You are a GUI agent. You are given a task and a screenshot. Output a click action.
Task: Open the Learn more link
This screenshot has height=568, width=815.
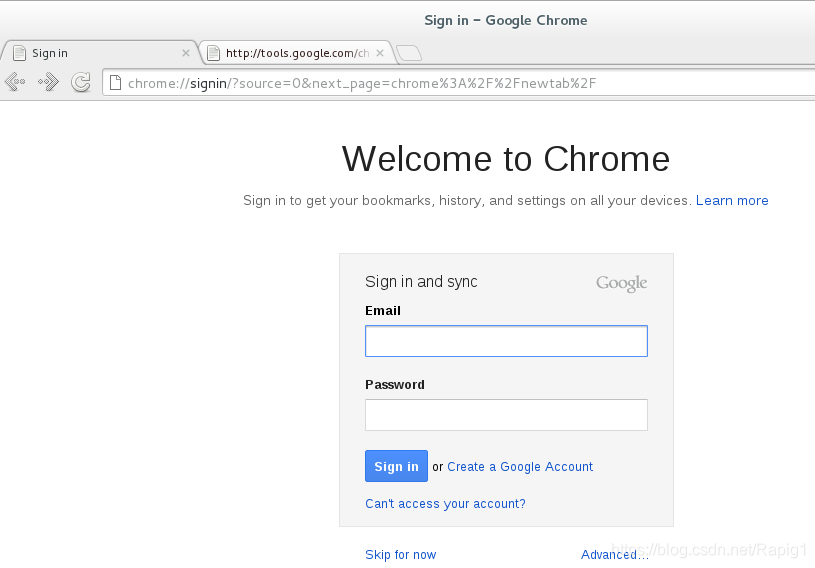(x=732, y=201)
